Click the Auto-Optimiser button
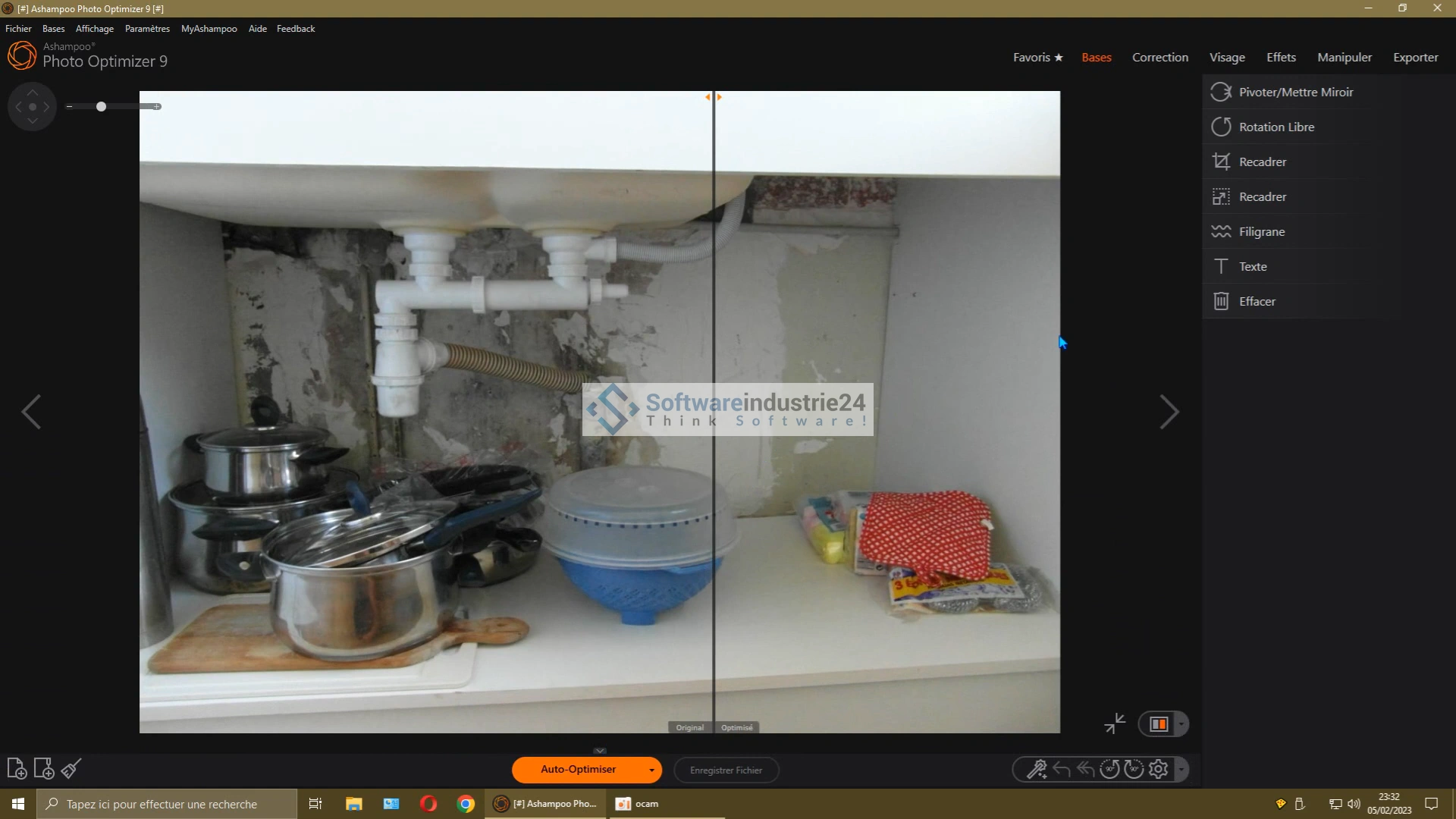Viewport: 1456px width, 819px height. point(578,770)
